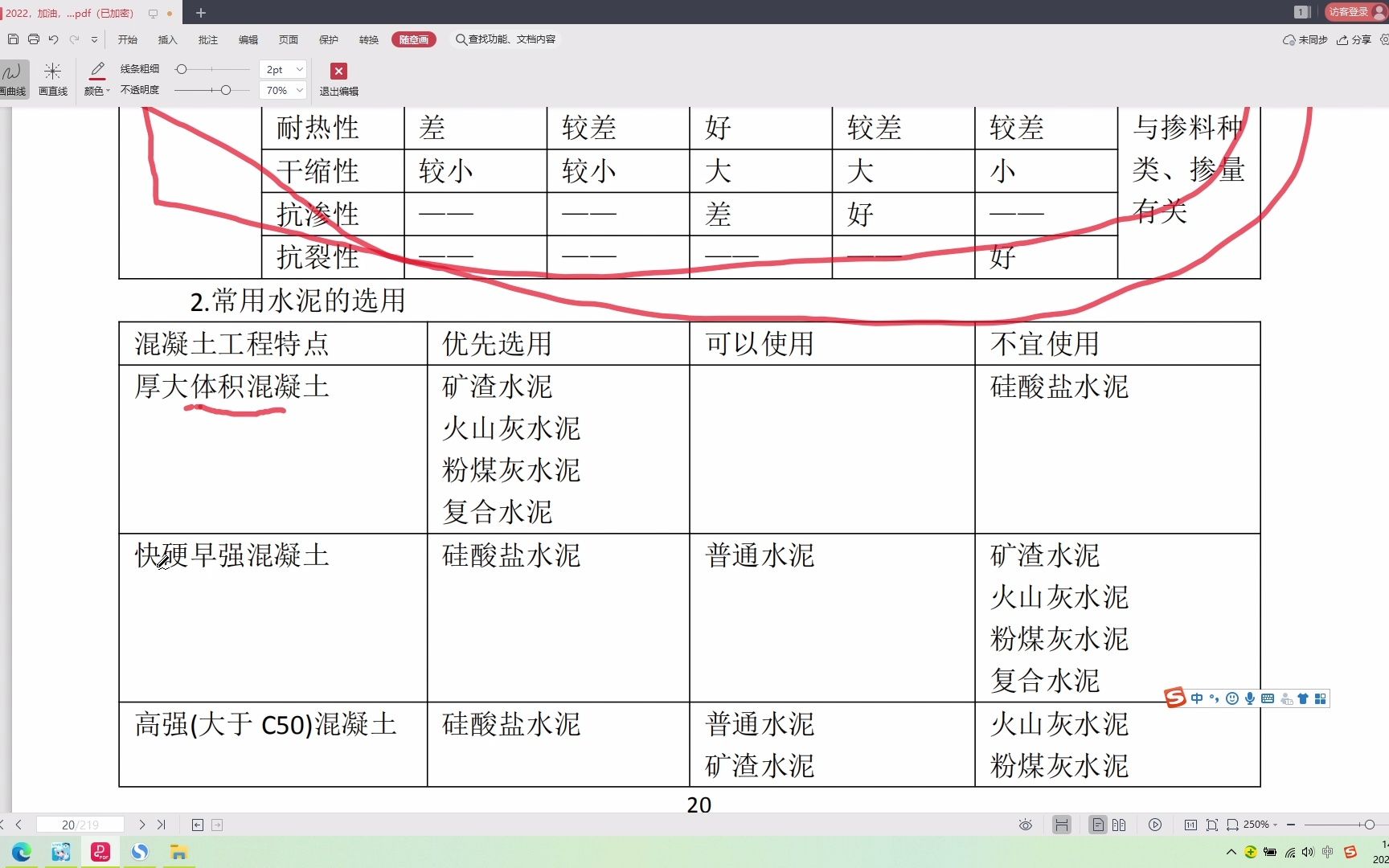Image resolution: width=1389 pixels, height=868 pixels.
Task: Open the 开始 menu tab
Action: click(x=128, y=39)
